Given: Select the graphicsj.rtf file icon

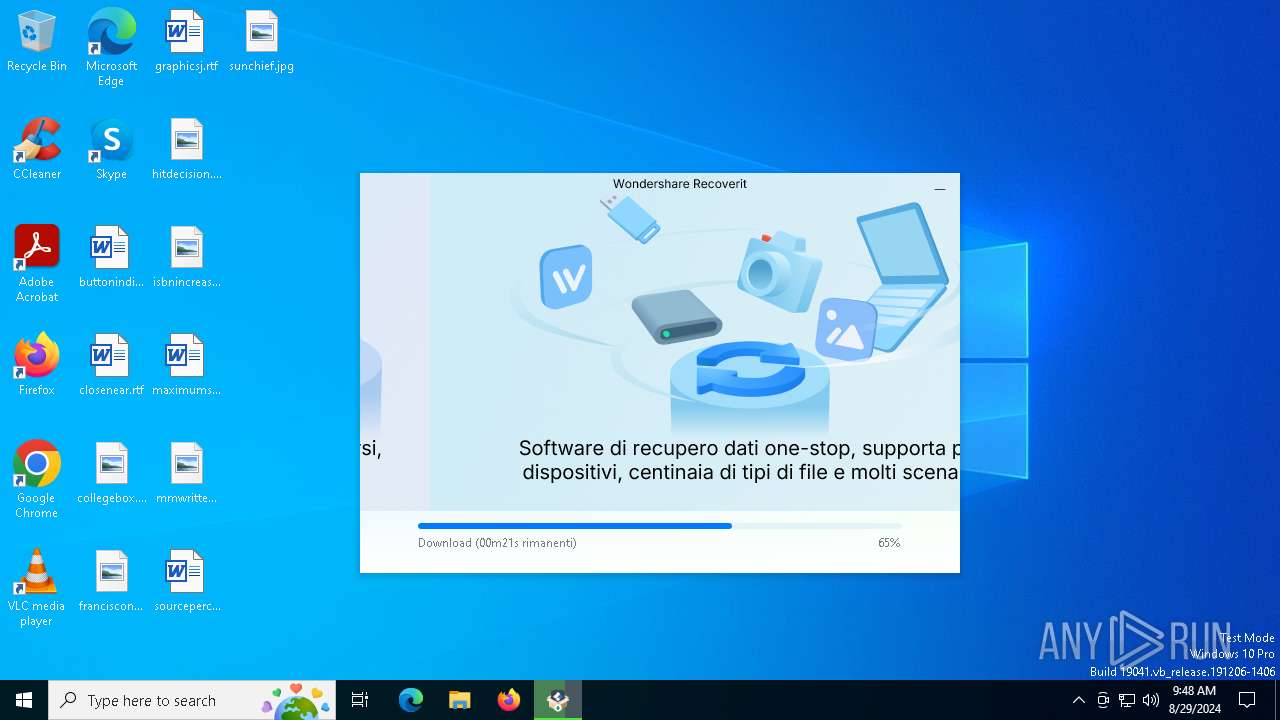Looking at the screenshot, I should (186, 42).
